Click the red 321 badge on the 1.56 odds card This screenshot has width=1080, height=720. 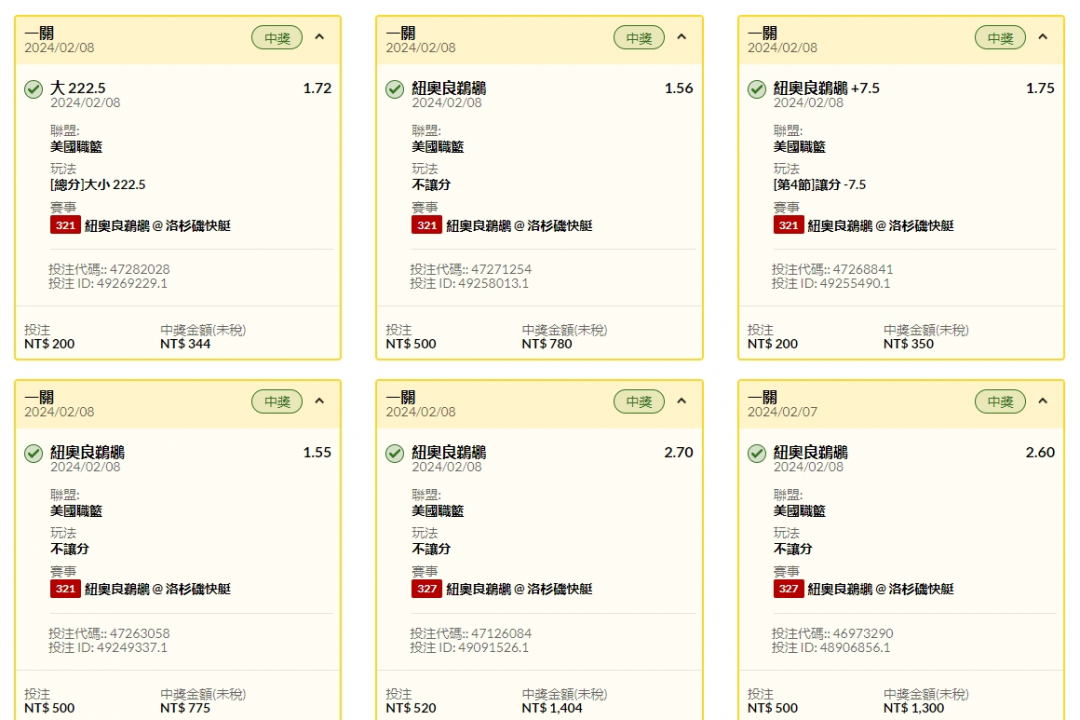pyautogui.click(x=427, y=225)
